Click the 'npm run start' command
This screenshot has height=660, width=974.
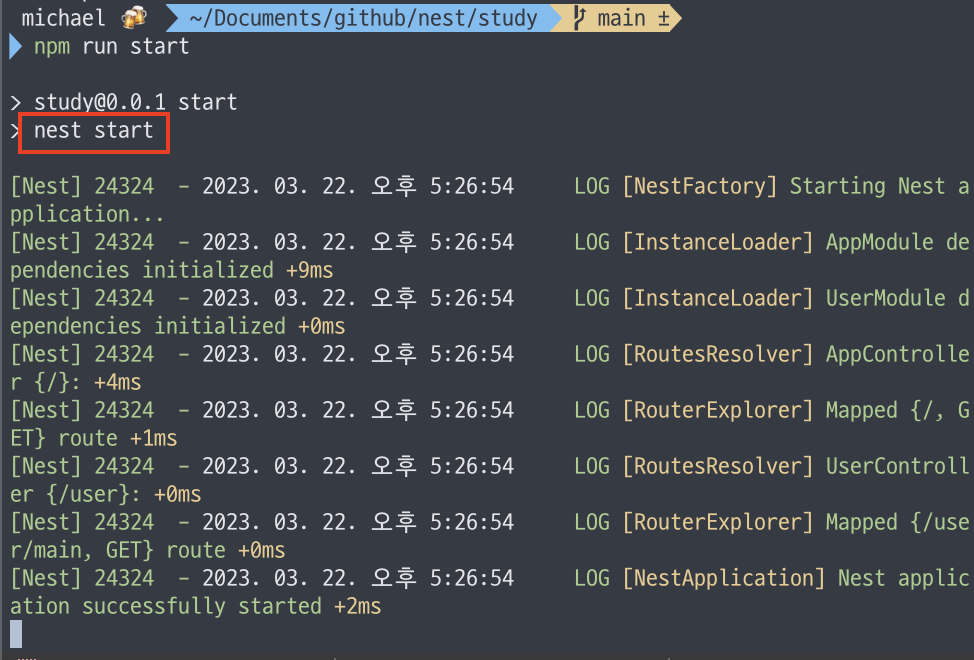coord(111,47)
